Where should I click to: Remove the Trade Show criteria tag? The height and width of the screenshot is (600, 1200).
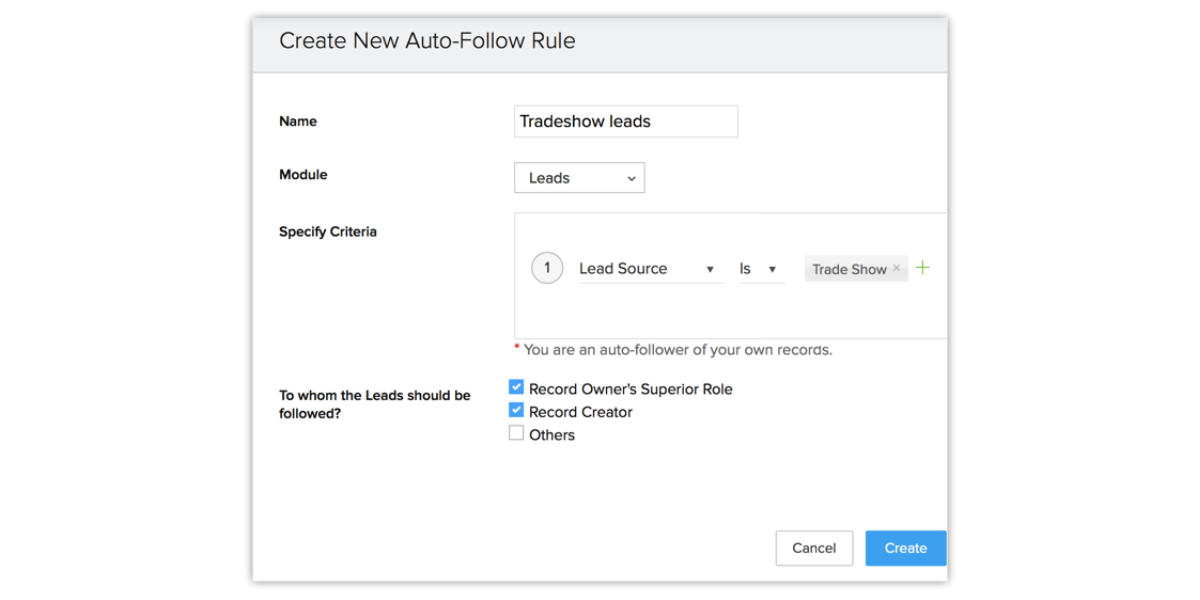pyautogui.click(x=896, y=268)
